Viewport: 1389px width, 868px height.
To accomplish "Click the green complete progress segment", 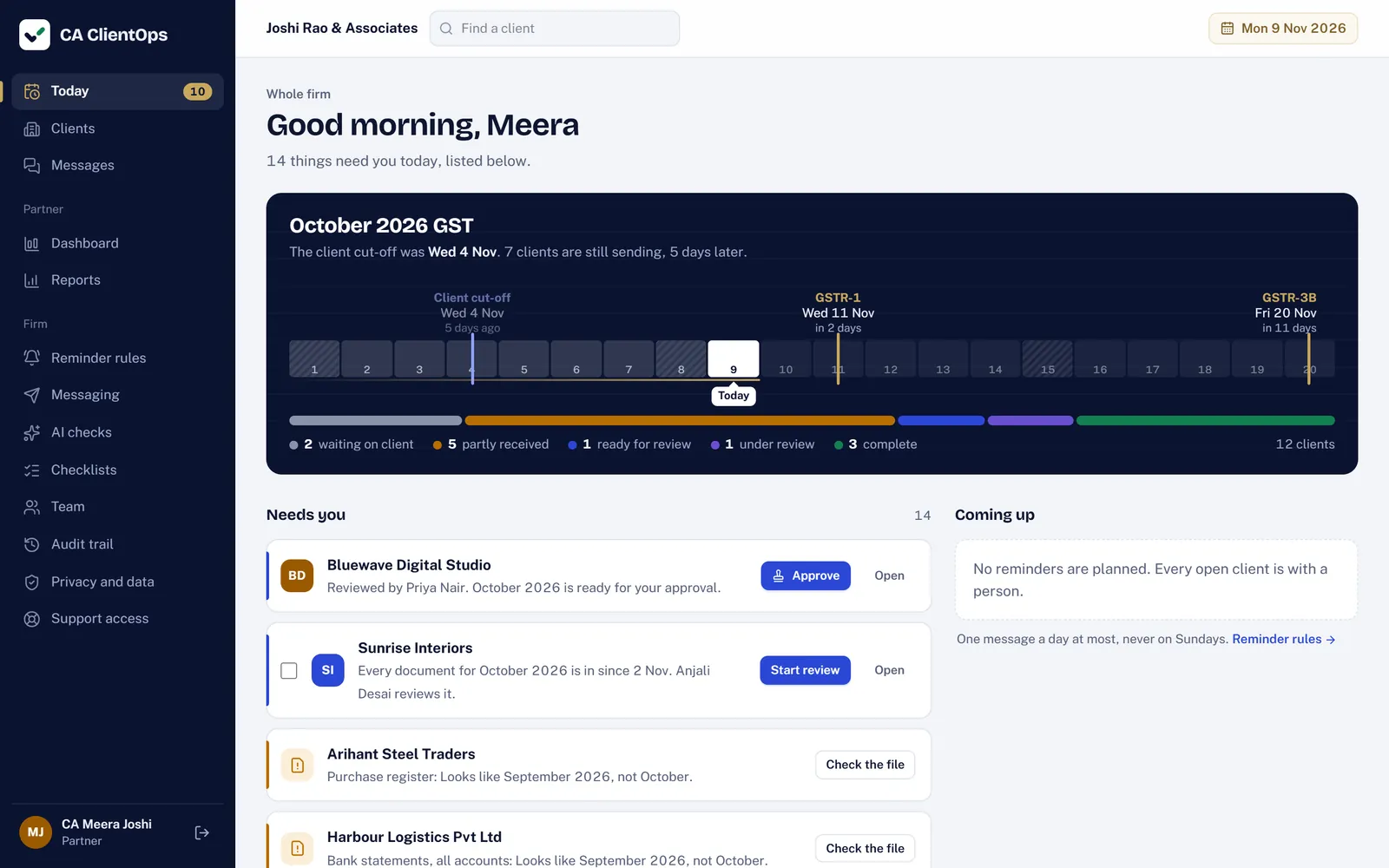I will point(1206,421).
